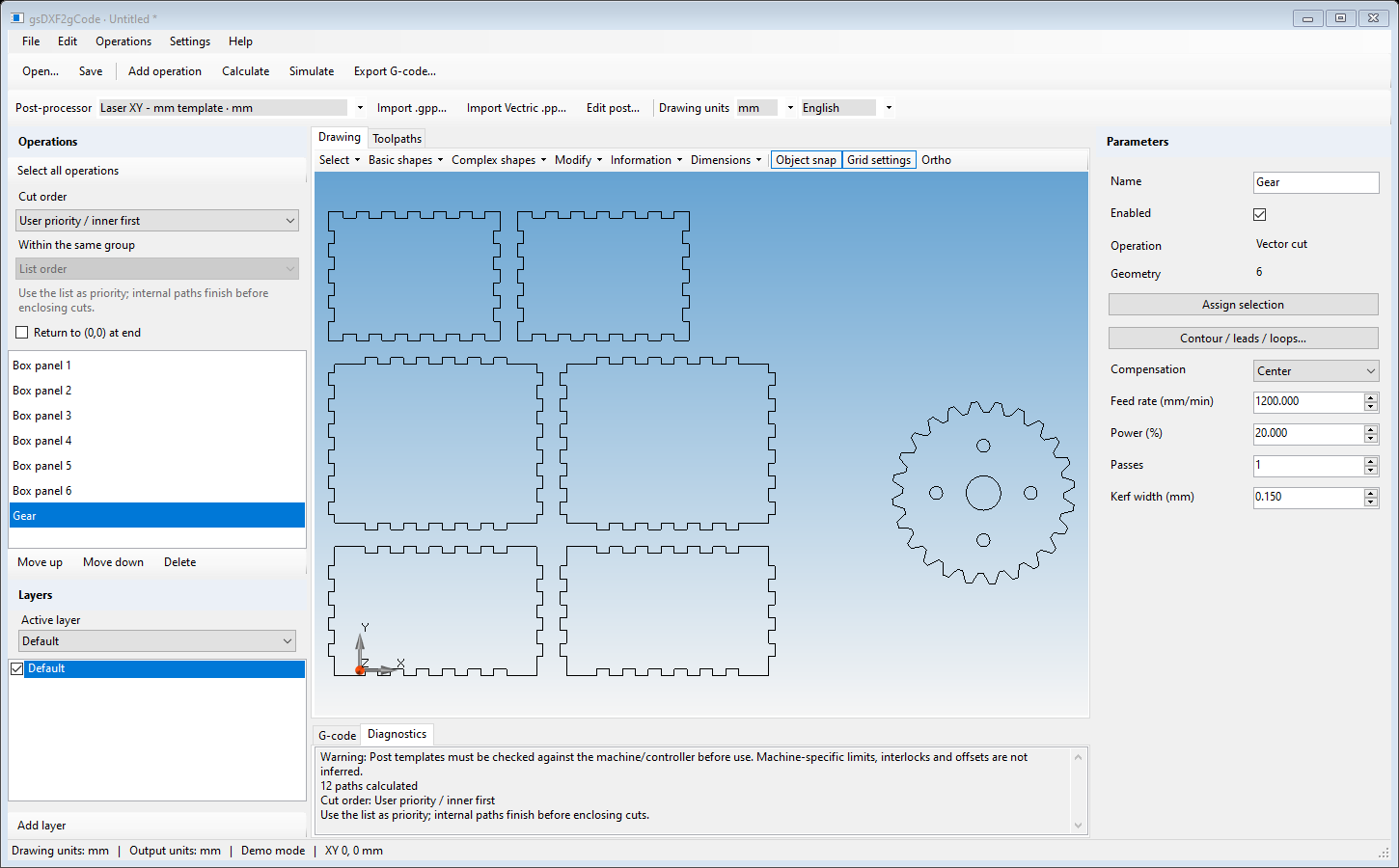This screenshot has width=1399, height=868.
Task: Delete the selected operation
Action: coord(179,562)
